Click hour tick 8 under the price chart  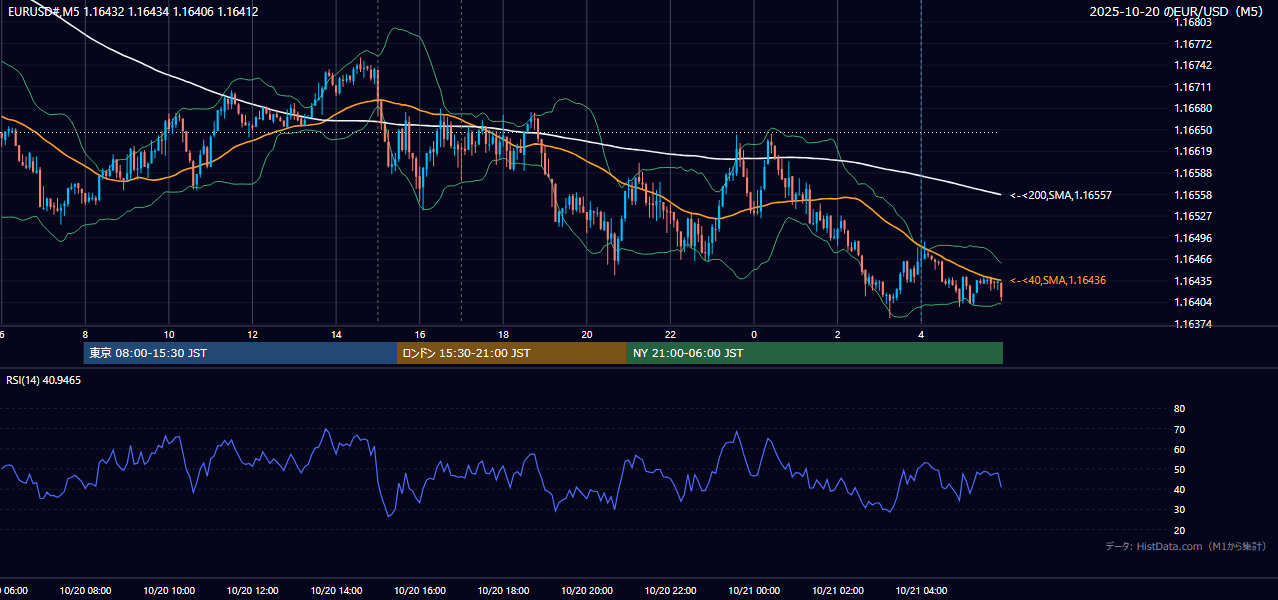[x=85, y=335]
